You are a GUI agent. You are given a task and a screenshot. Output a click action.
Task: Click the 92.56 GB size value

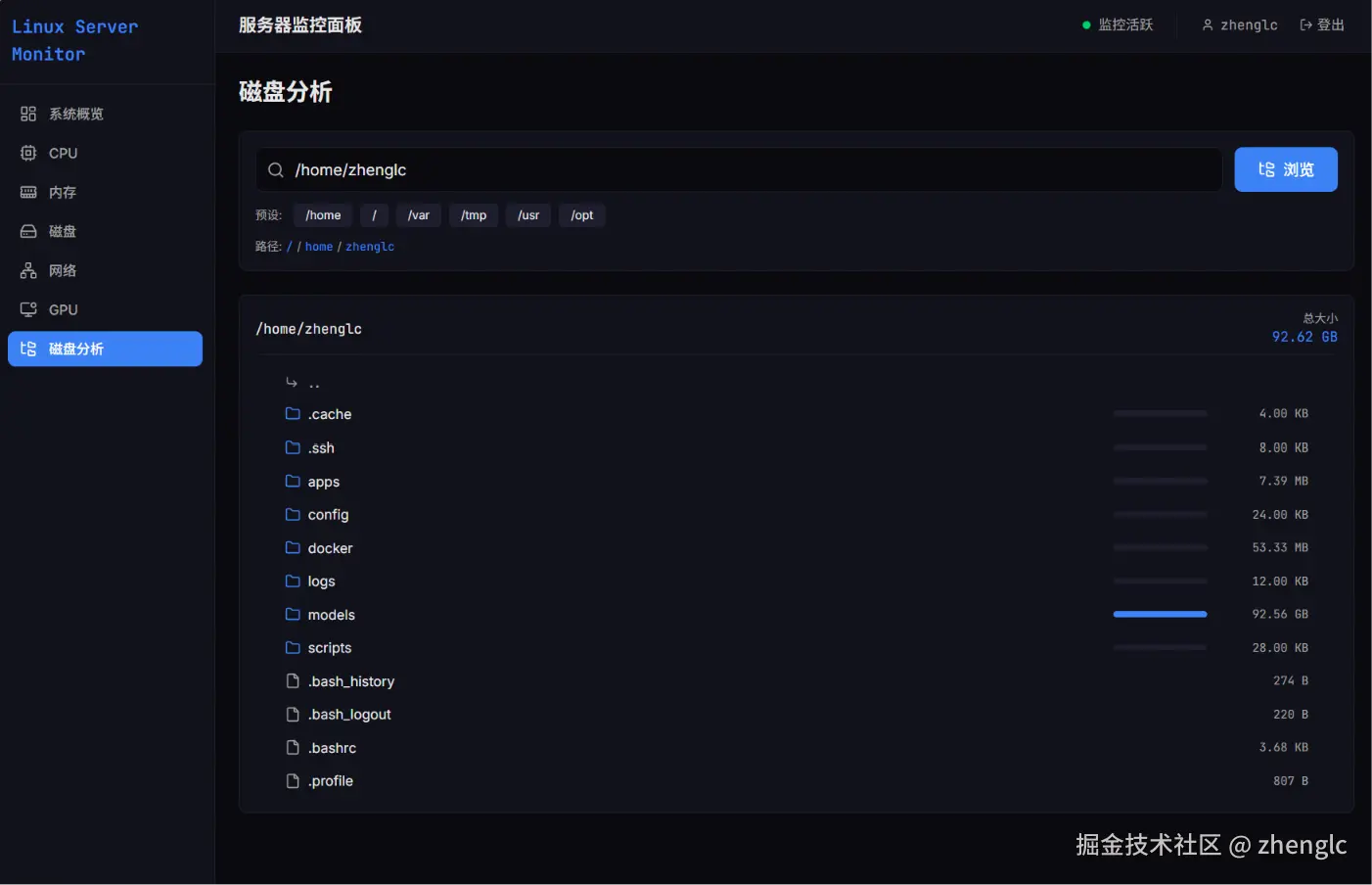tap(1280, 614)
